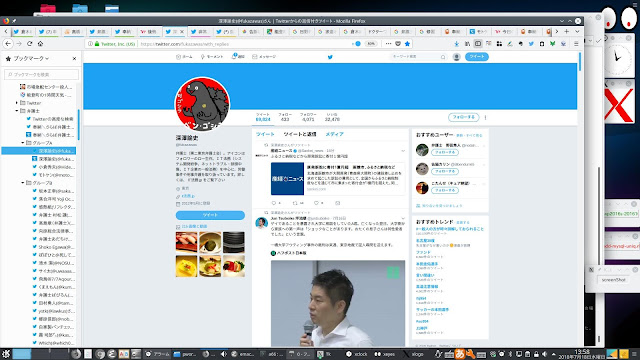The width and height of the screenshot is (640, 360).
Task: Open the emacs taskbar entry
Action: [243, 354]
